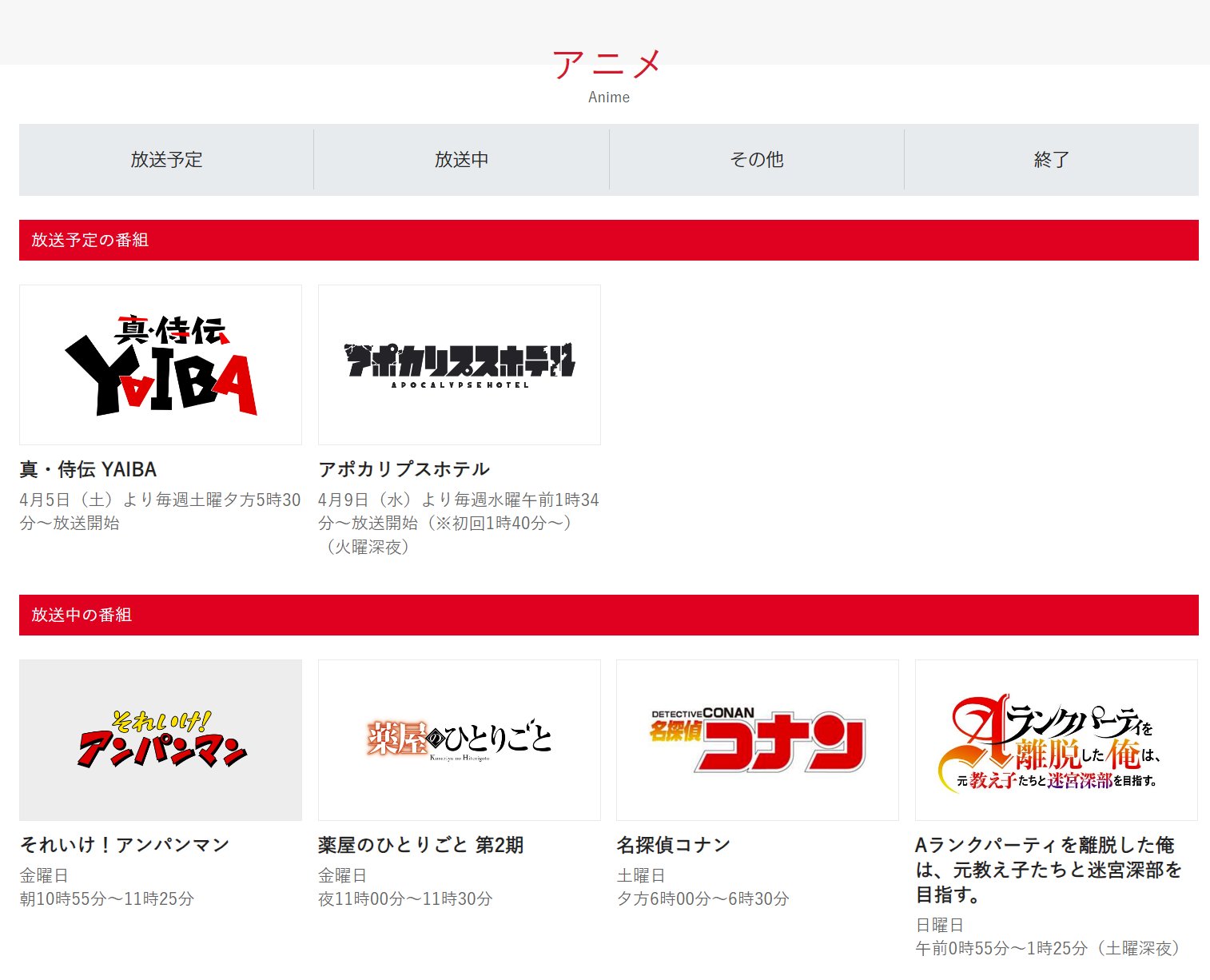Click 金曜日 under 薬屋のひとりごと
Screen dimensions: 1210x980
point(343,876)
